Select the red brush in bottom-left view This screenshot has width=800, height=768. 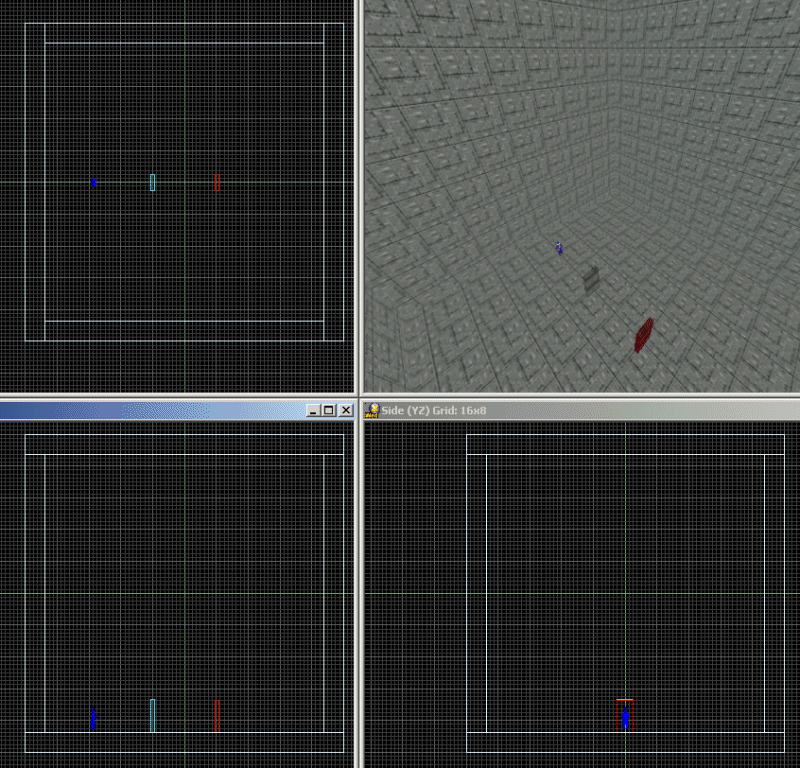(216, 715)
